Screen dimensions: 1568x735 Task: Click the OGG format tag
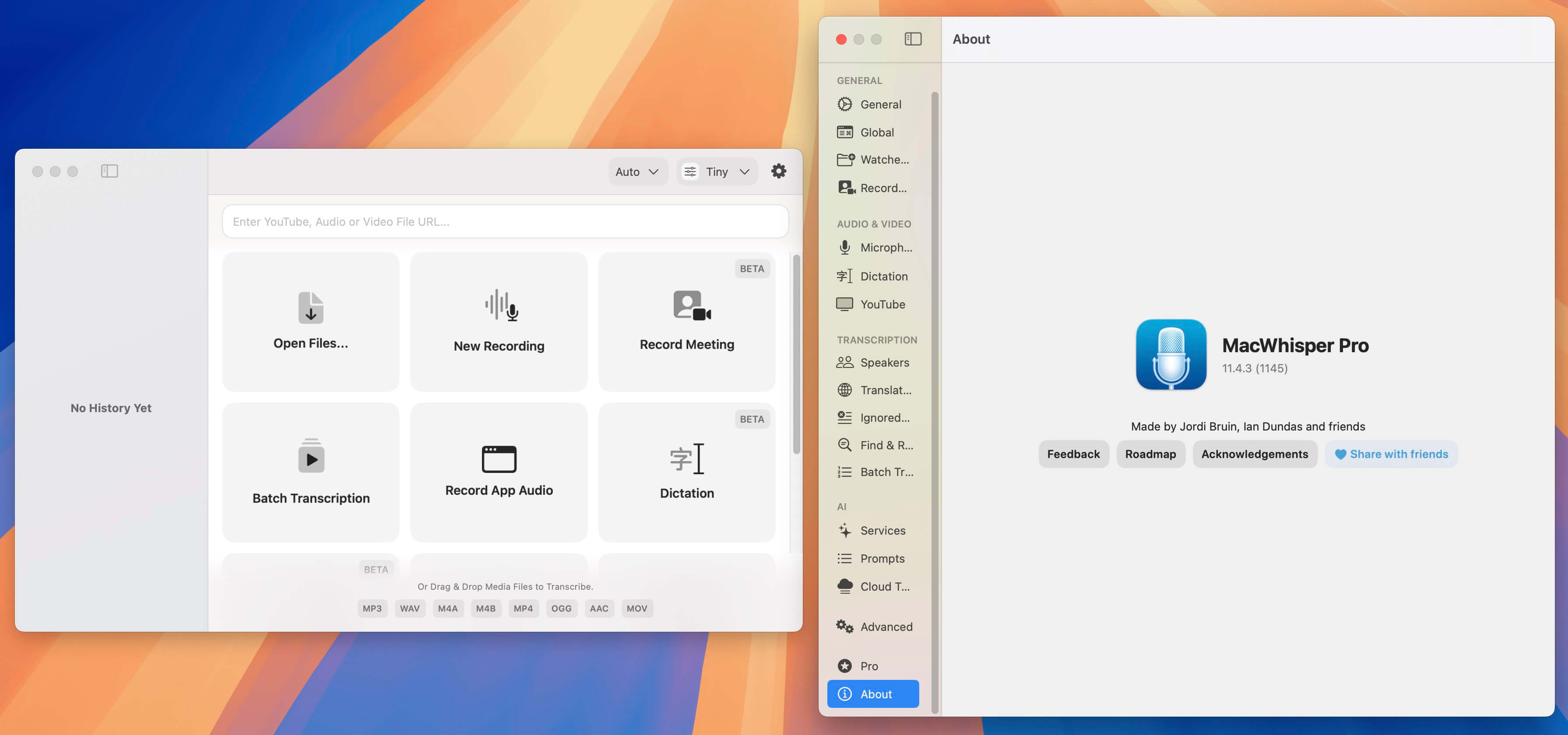tap(561, 609)
